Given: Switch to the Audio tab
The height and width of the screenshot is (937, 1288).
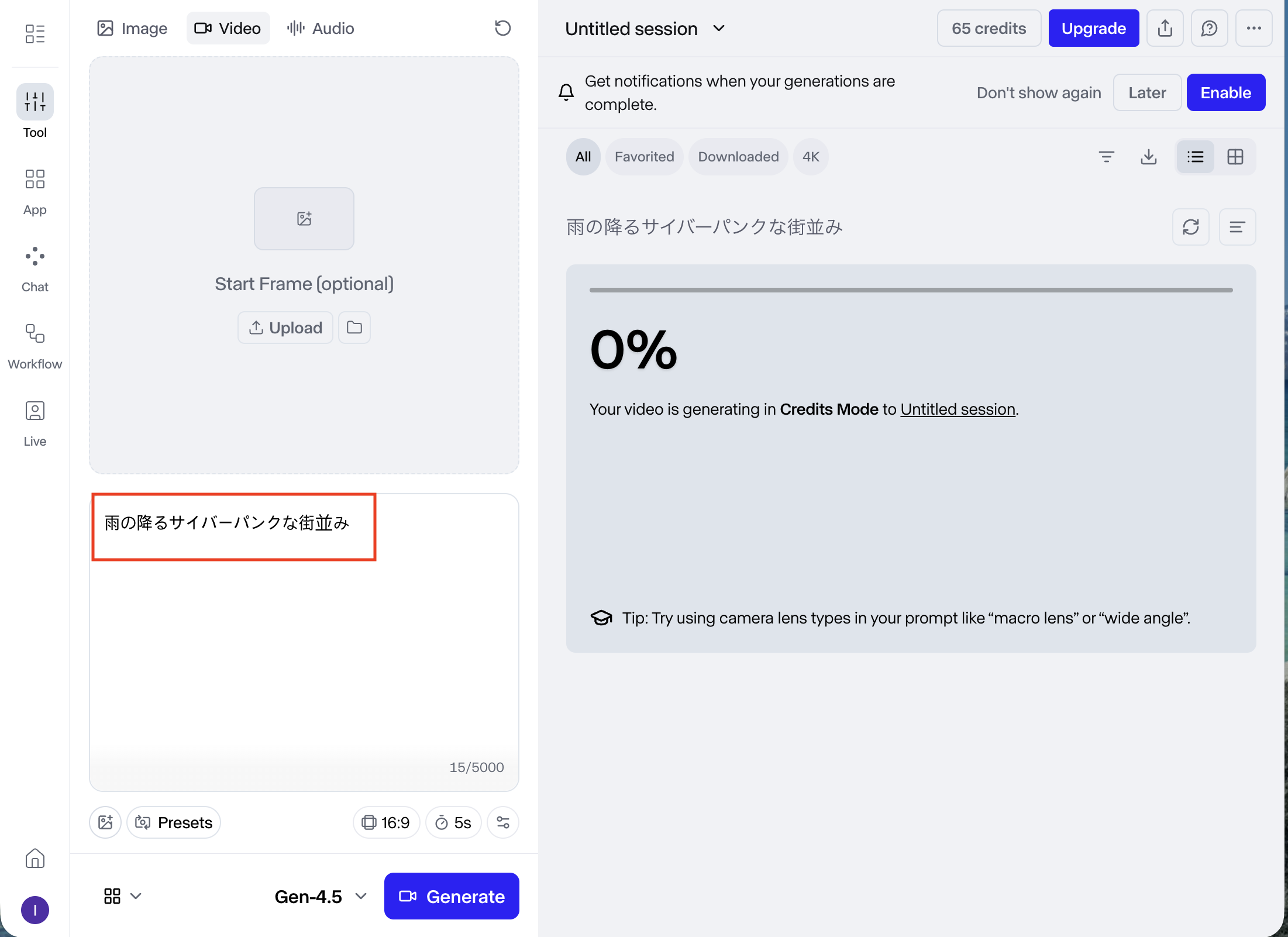Looking at the screenshot, I should (321, 28).
